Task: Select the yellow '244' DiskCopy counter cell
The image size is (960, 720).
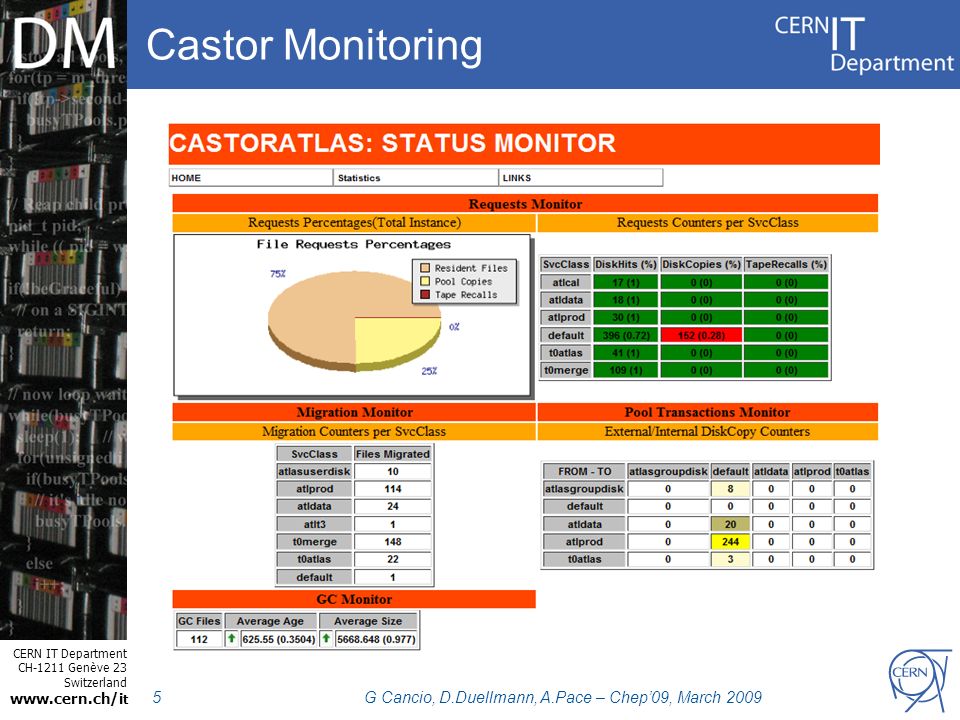Action: [730, 542]
